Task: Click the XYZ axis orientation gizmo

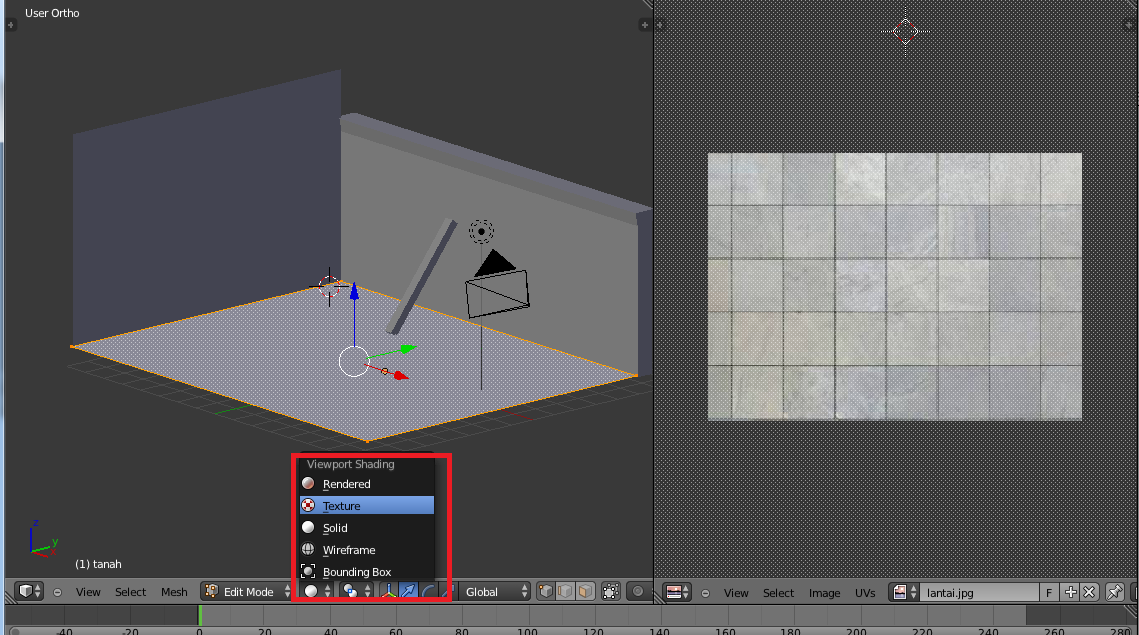Action: (42, 538)
